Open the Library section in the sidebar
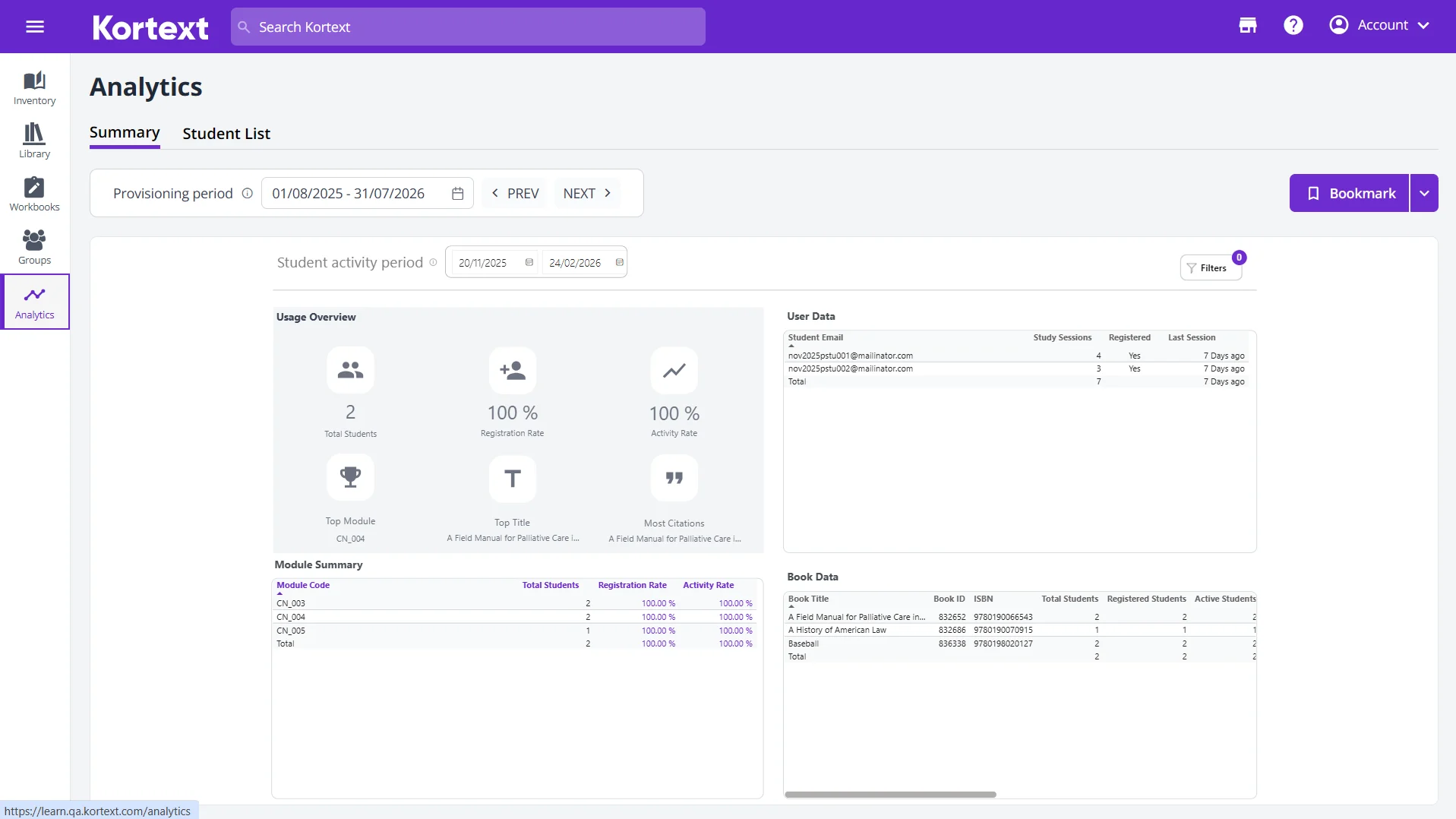This screenshot has height=819, width=1456. pos(34,140)
